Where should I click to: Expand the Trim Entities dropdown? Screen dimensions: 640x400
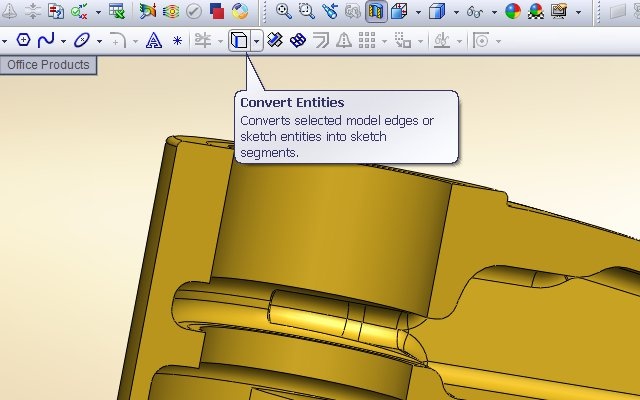tap(220, 41)
